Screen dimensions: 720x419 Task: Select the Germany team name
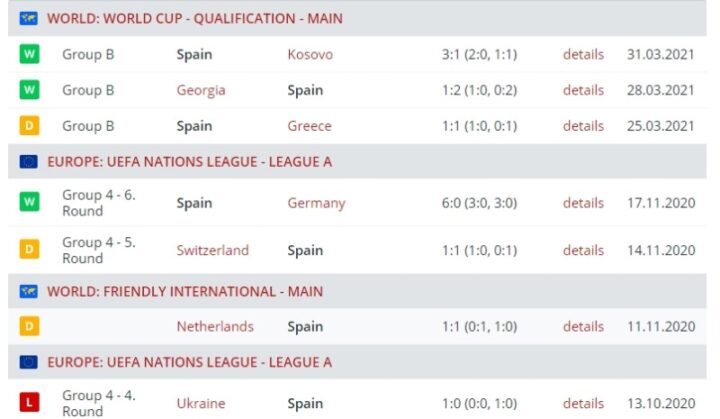pyautogui.click(x=316, y=202)
